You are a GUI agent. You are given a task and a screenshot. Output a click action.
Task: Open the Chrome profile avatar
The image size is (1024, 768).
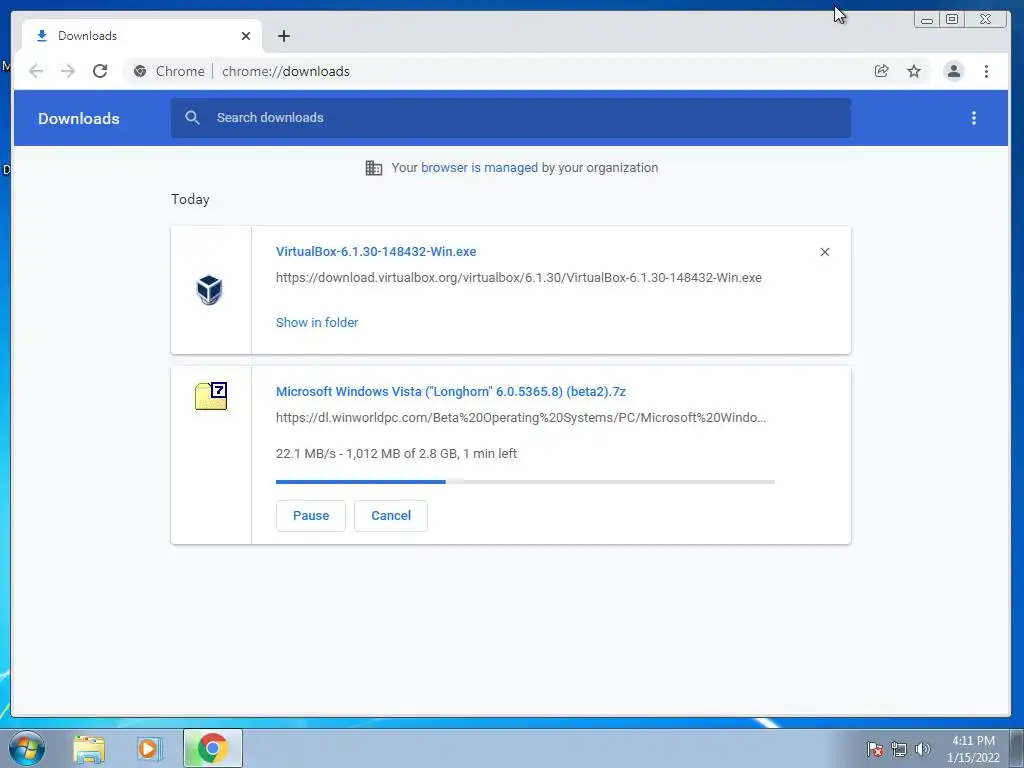pos(953,71)
